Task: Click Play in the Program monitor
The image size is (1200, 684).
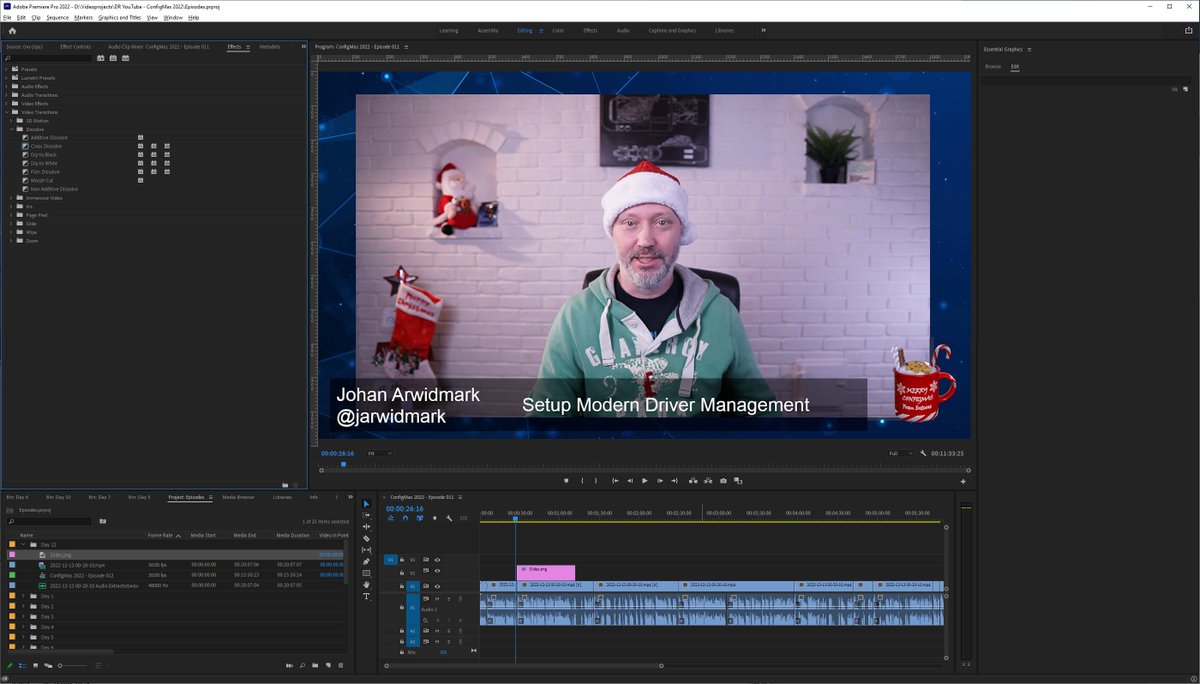Action: 644,481
